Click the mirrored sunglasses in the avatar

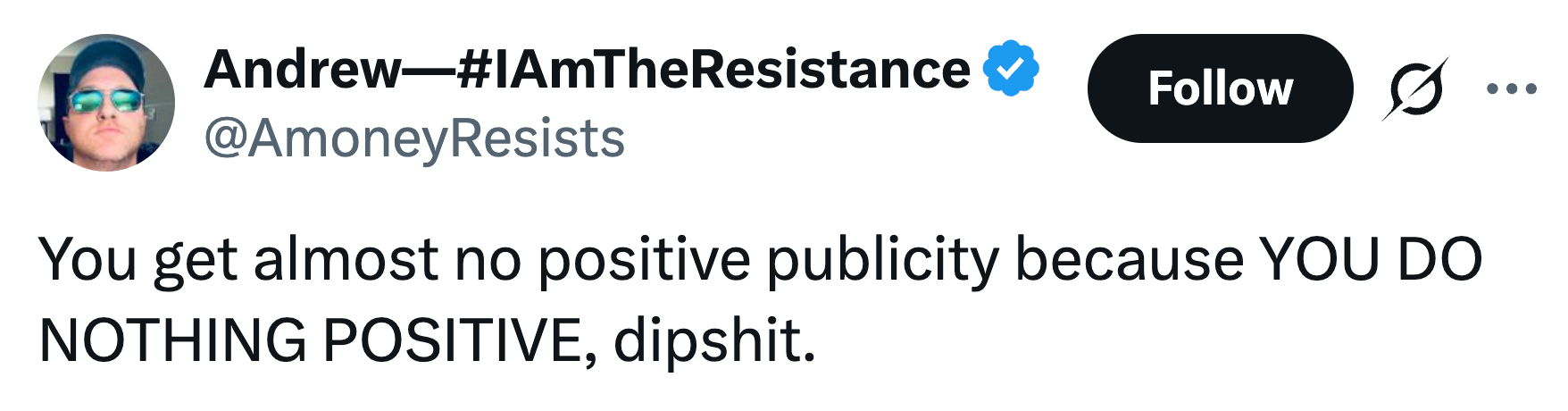(x=105, y=101)
